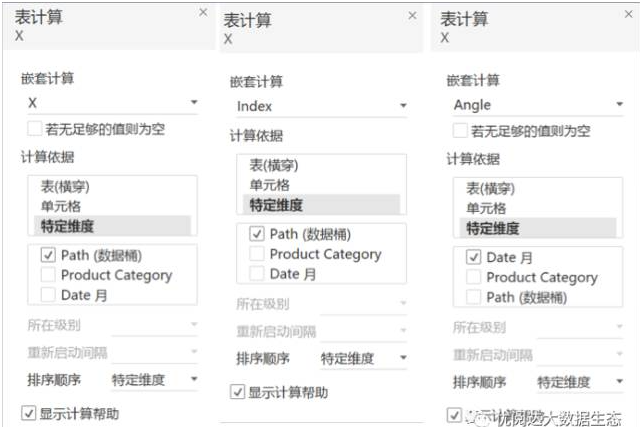Viewport: 640px width, 427px height.
Task: Check Date 月 in the left panel
Action: [x=48, y=294]
